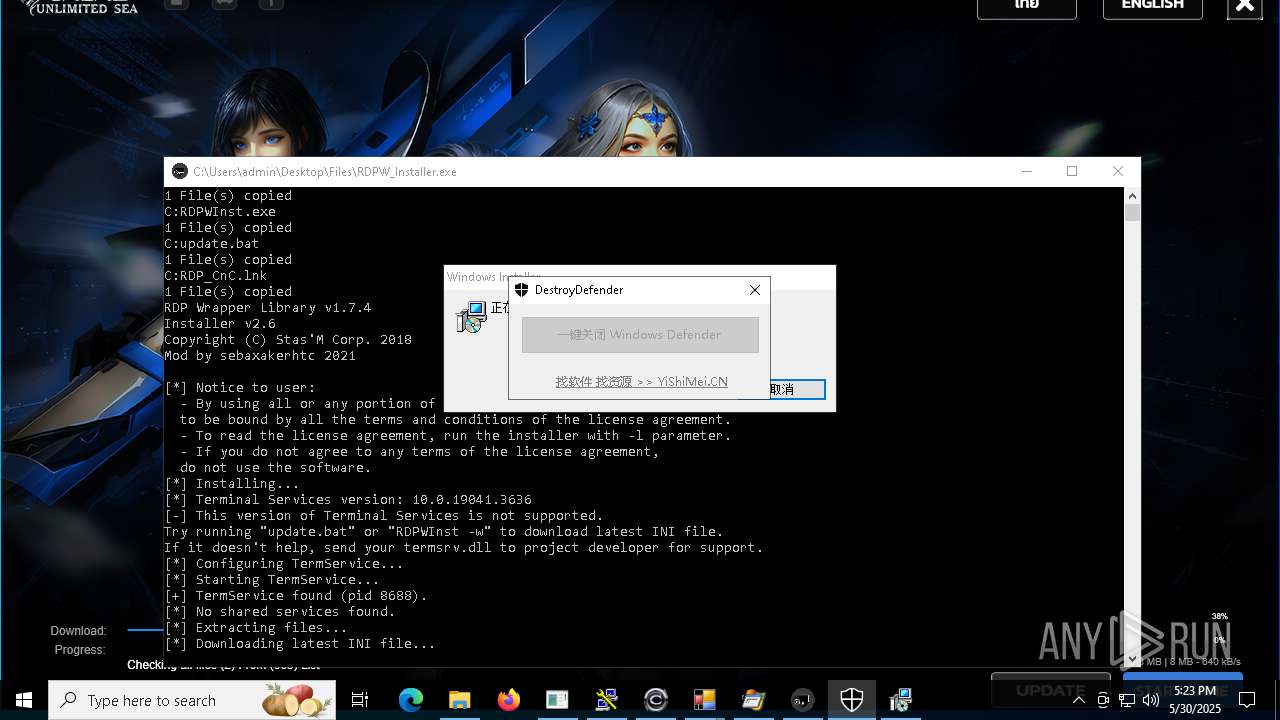The image size is (1280, 720).
Task: Click console line 'Downloading latest INI file...'
Action: 315,644
